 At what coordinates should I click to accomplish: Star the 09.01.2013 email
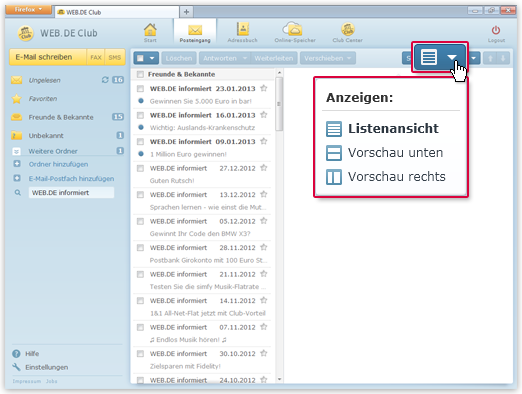[x=264, y=141]
